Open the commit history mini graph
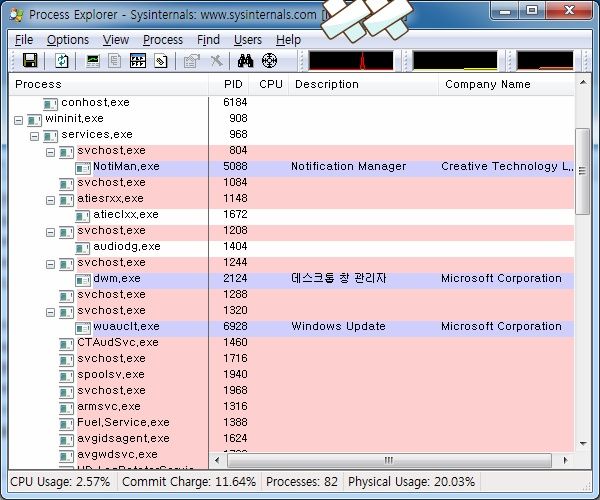This screenshot has width=600, height=500. tap(455, 61)
